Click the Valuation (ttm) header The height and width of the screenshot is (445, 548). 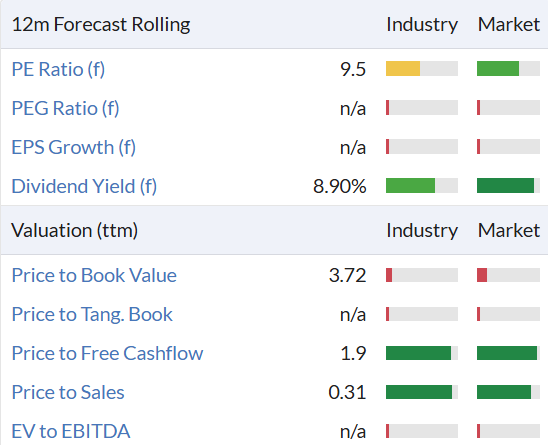pyautogui.click(x=74, y=231)
